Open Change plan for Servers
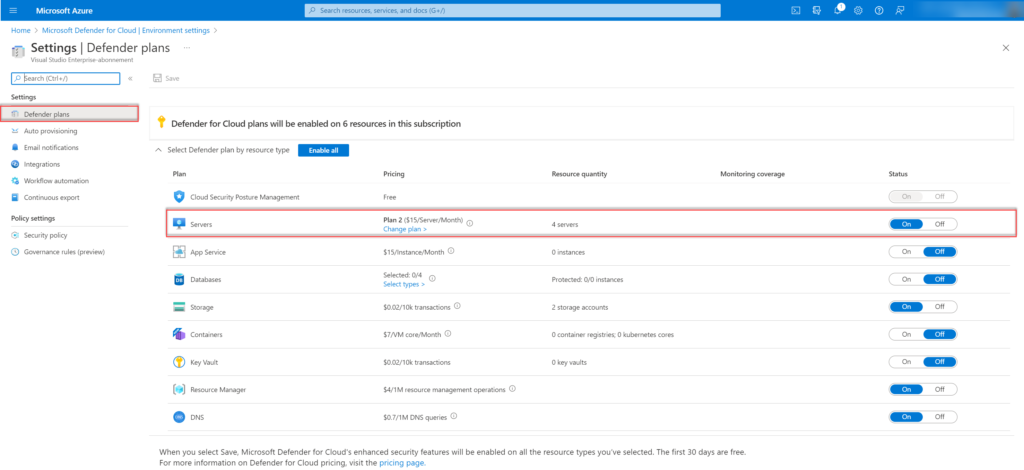The image size is (1024, 470). 405,230
